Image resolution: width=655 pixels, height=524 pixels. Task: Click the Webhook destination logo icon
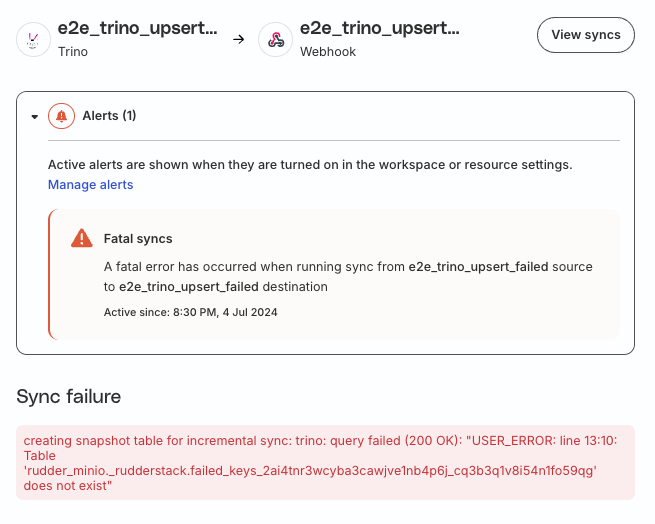(x=276, y=39)
